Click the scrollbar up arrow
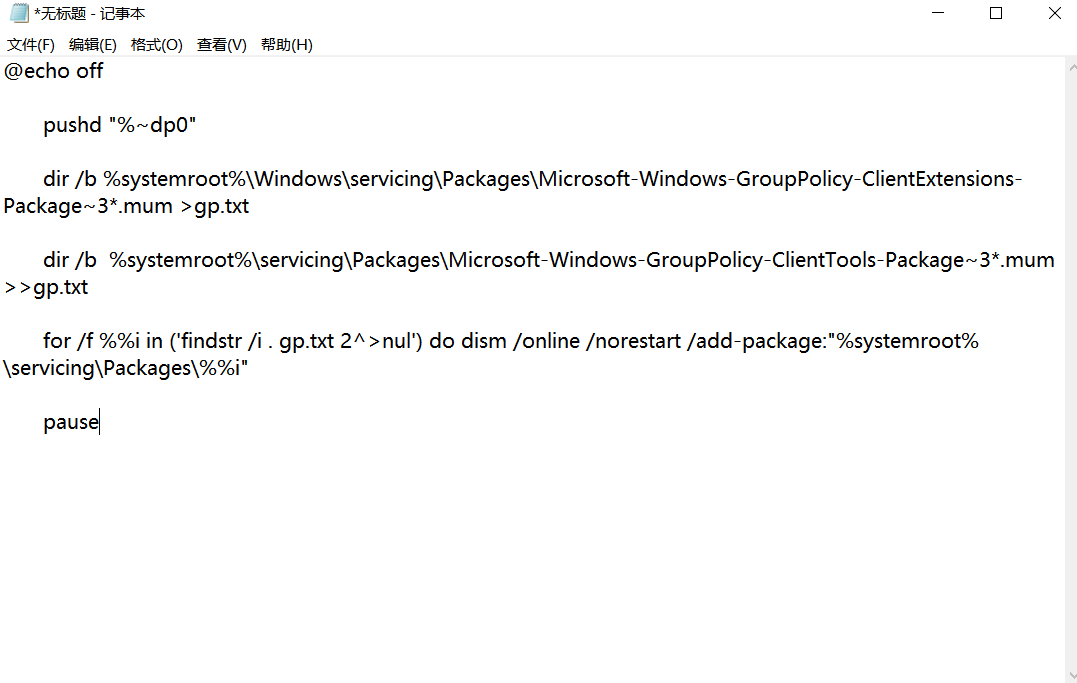Viewport: 1077px width, 683px height. point(1070,67)
